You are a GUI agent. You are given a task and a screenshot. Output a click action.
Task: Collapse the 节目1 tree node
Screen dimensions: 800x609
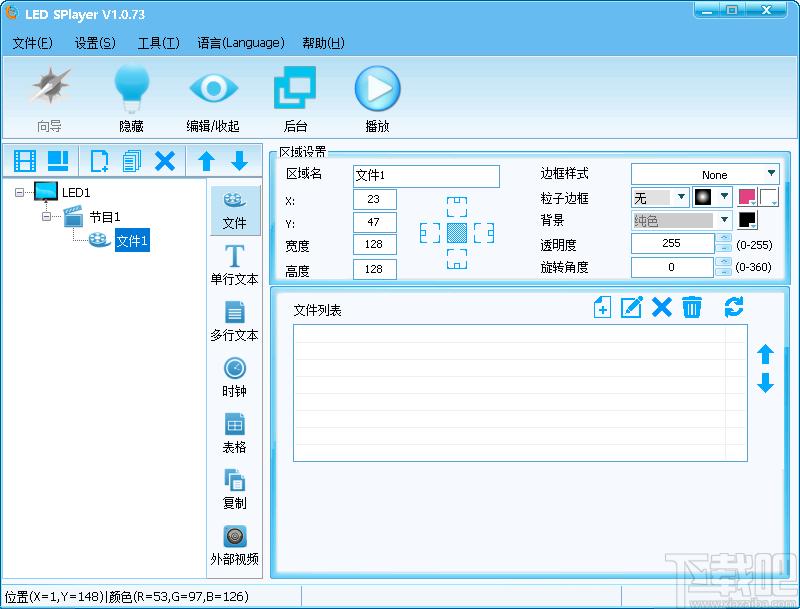[46, 217]
